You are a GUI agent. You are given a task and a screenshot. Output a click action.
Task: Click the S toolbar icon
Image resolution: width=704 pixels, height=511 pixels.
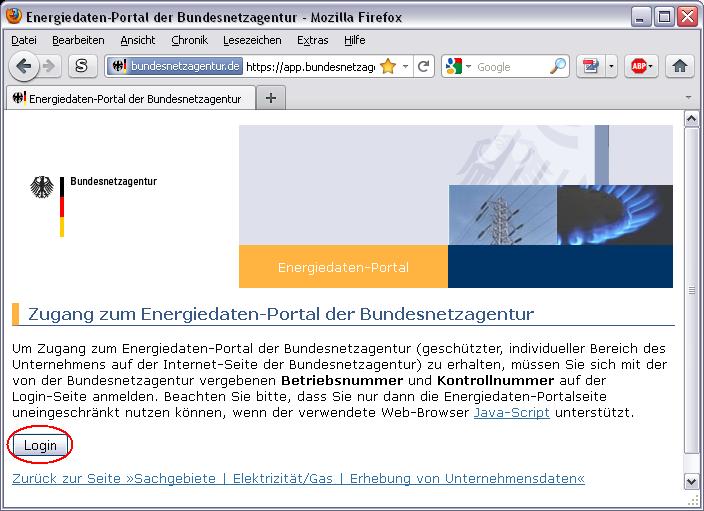(82, 66)
